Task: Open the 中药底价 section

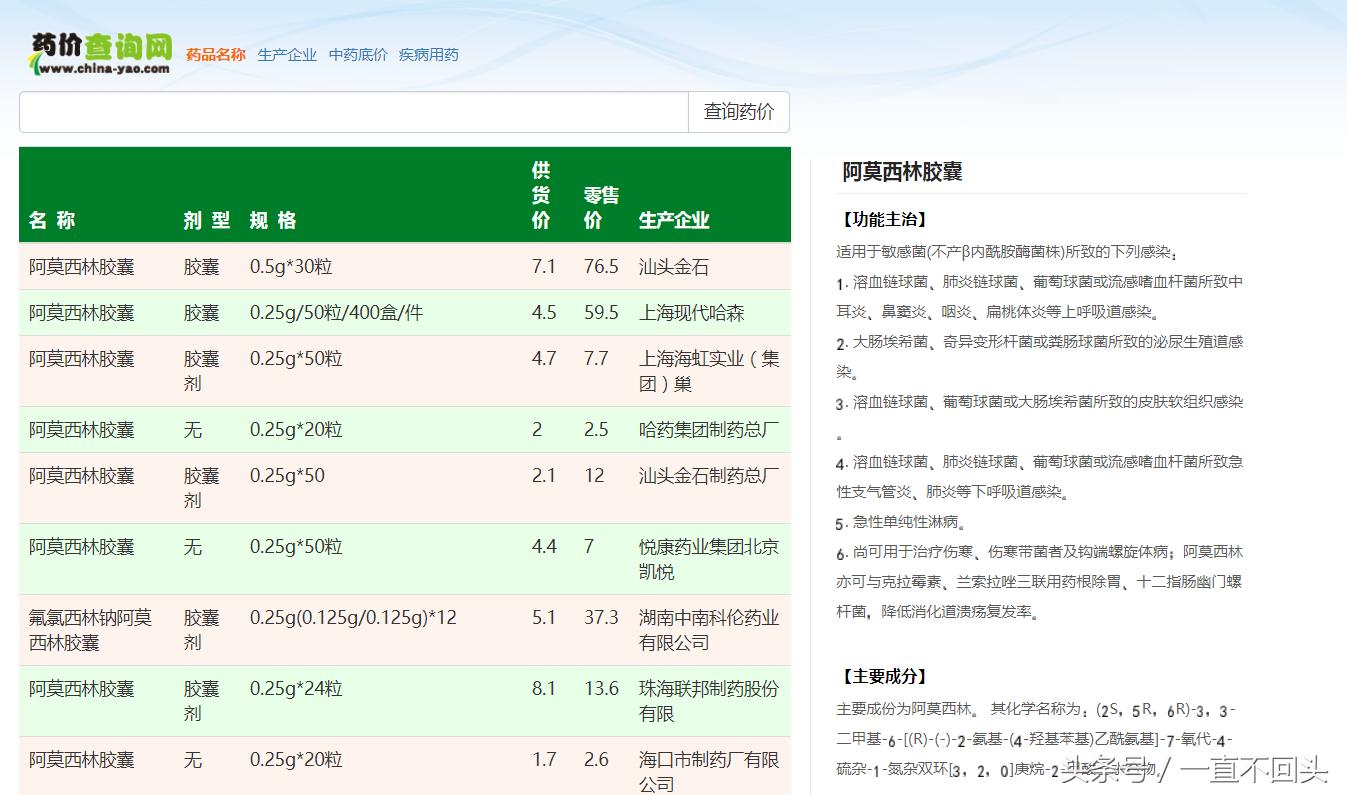Action: [357, 54]
